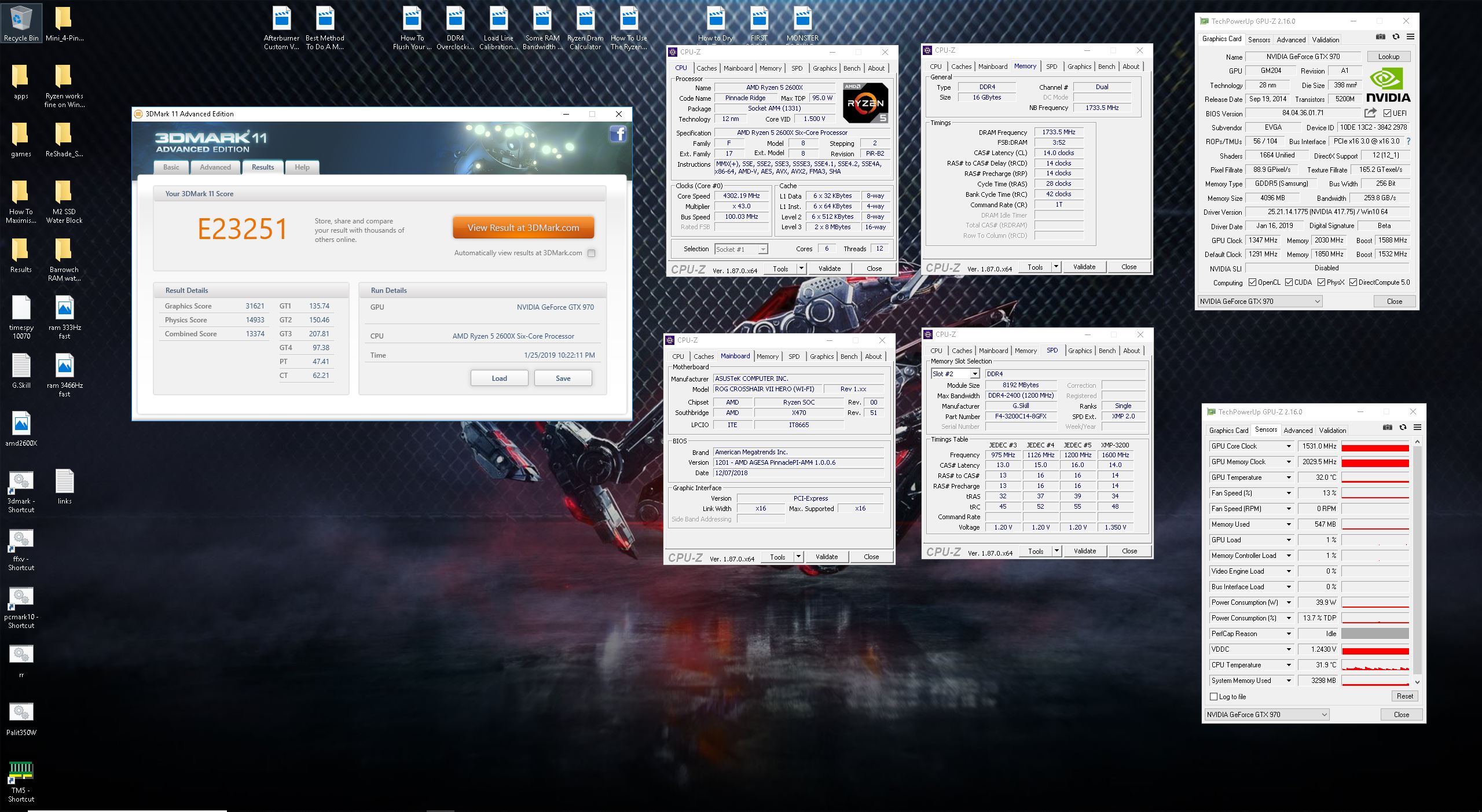Click the Lookup button in GPU-Z

(1388, 57)
